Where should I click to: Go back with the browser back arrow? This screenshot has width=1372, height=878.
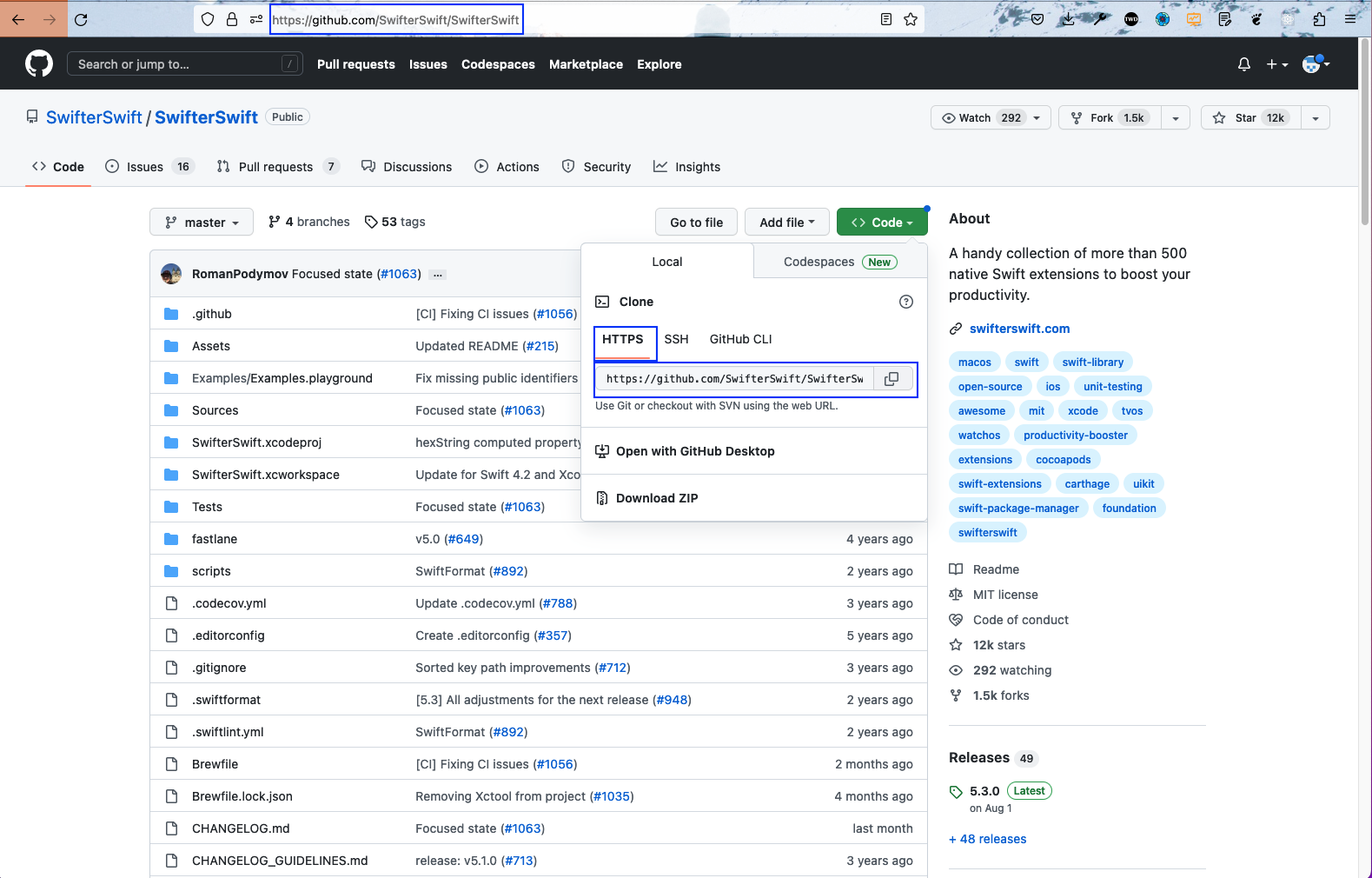tap(18, 19)
